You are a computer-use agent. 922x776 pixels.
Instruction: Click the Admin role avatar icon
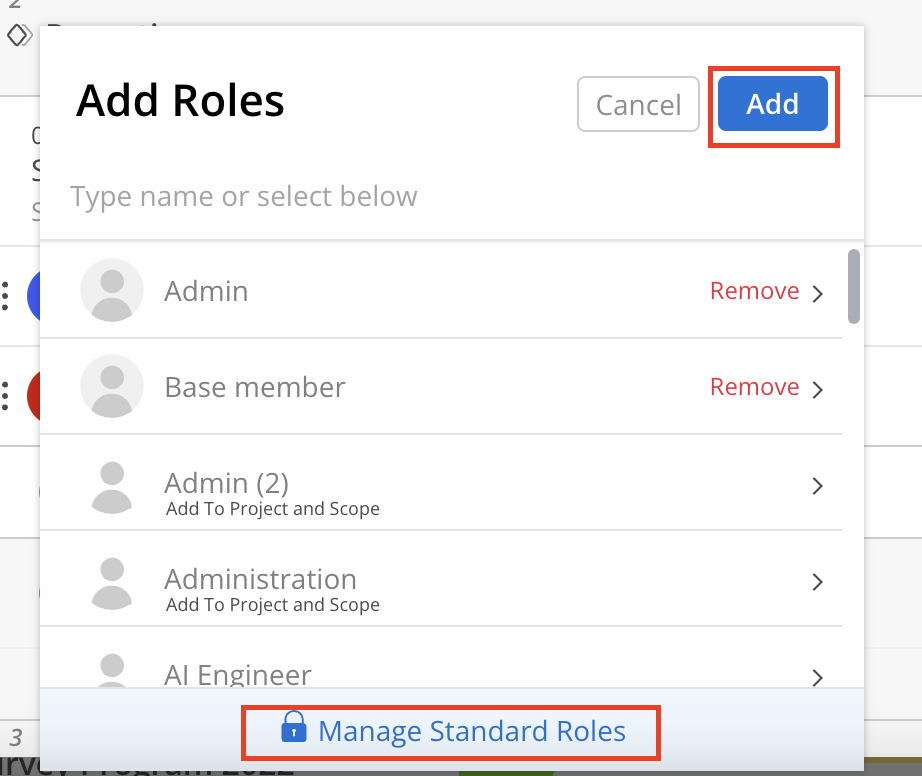(112, 290)
